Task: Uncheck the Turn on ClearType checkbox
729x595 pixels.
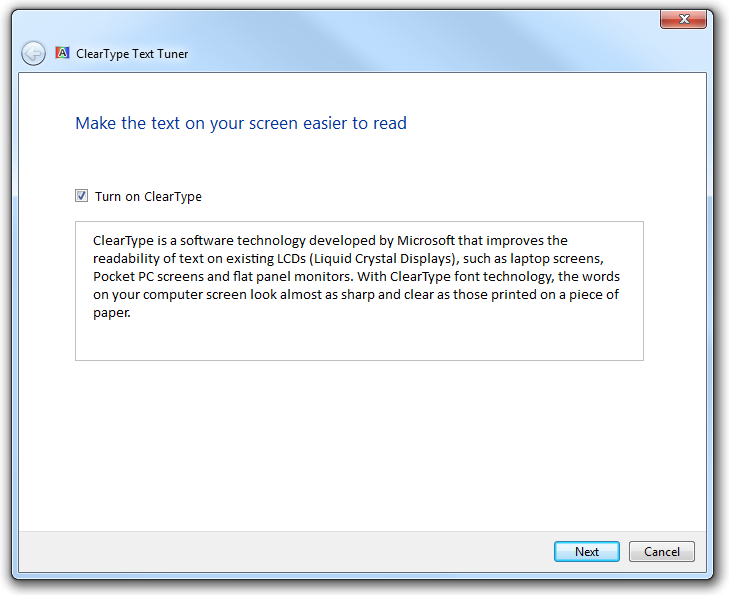Action: pyautogui.click(x=81, y=196)
